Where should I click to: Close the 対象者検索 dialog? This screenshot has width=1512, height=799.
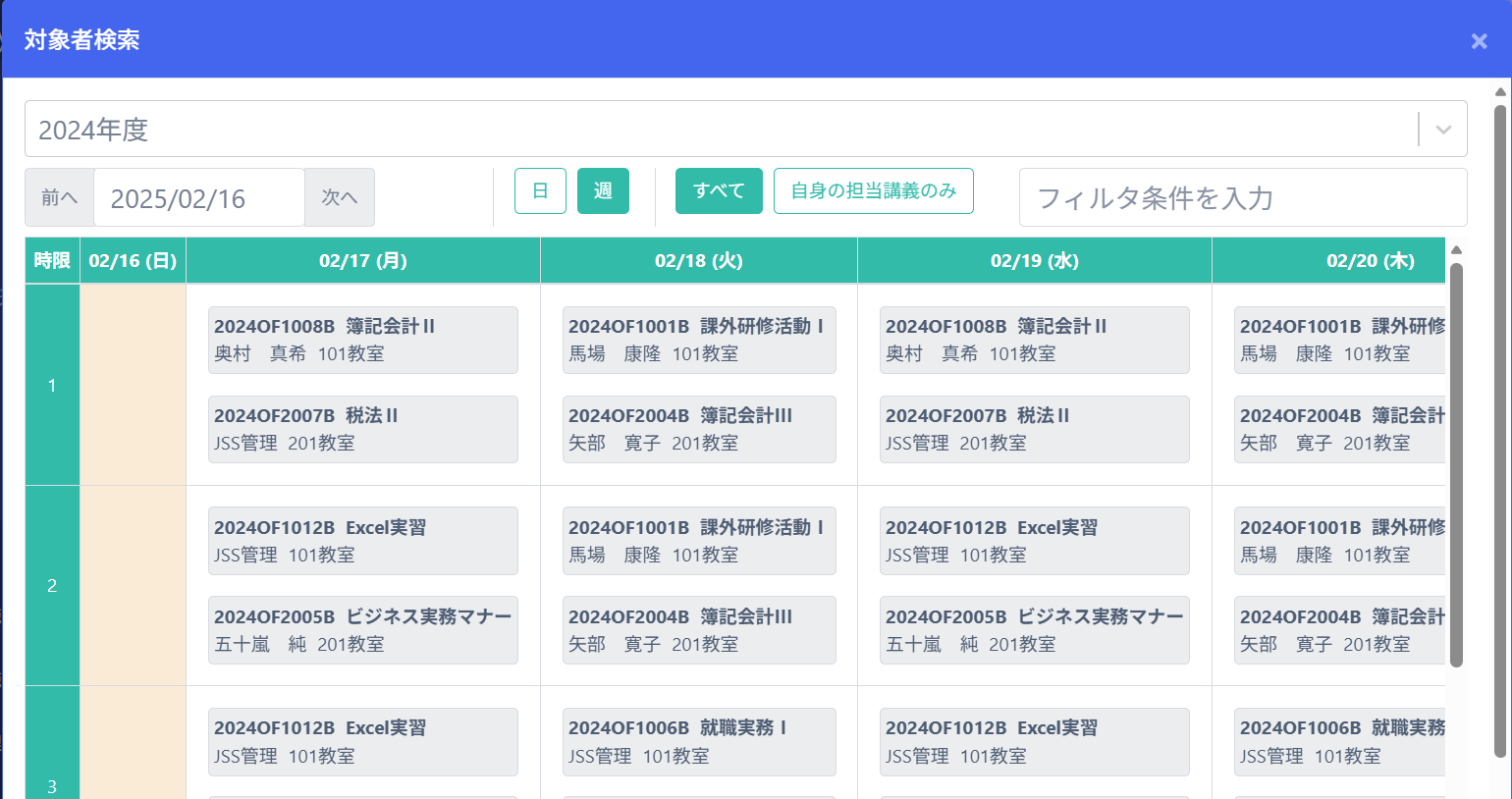coord(1479,41)
